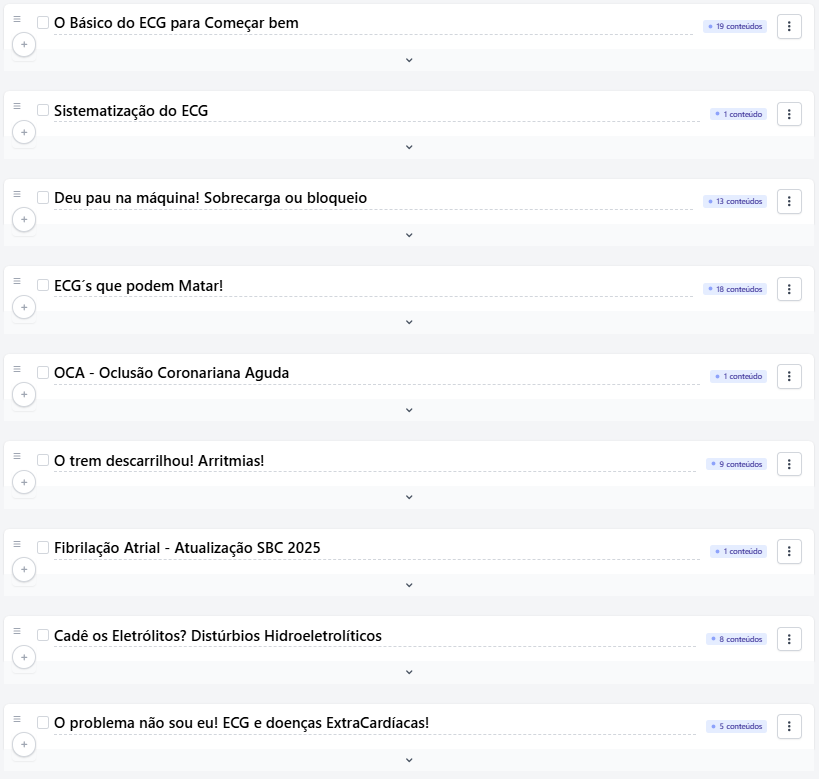Click plus icon under O Básico do ECG

[24, 45]
